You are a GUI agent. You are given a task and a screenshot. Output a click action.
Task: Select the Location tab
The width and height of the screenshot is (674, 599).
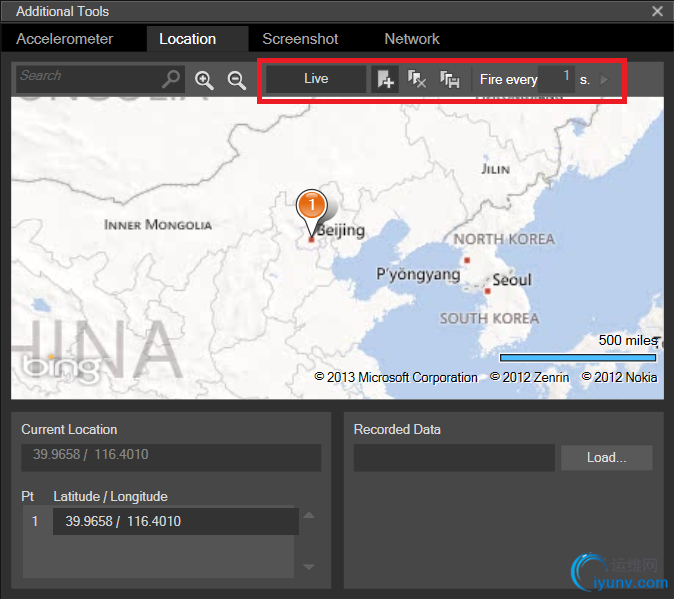point(187,39)
